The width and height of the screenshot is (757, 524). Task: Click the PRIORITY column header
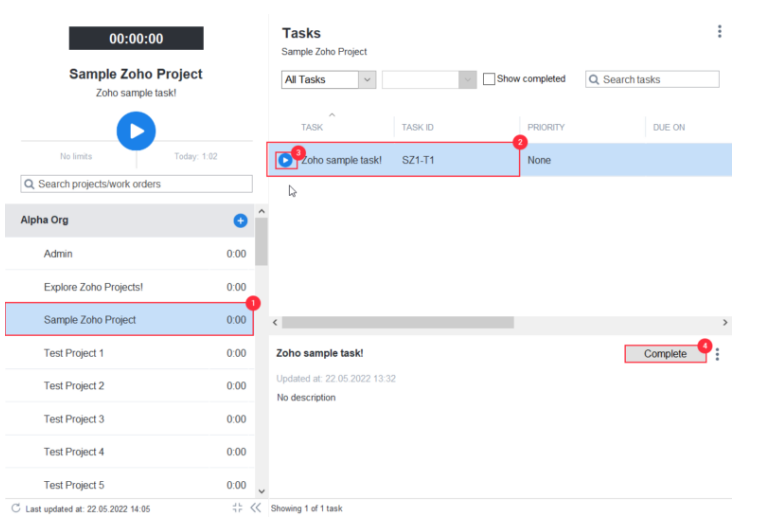pos(546,127)
